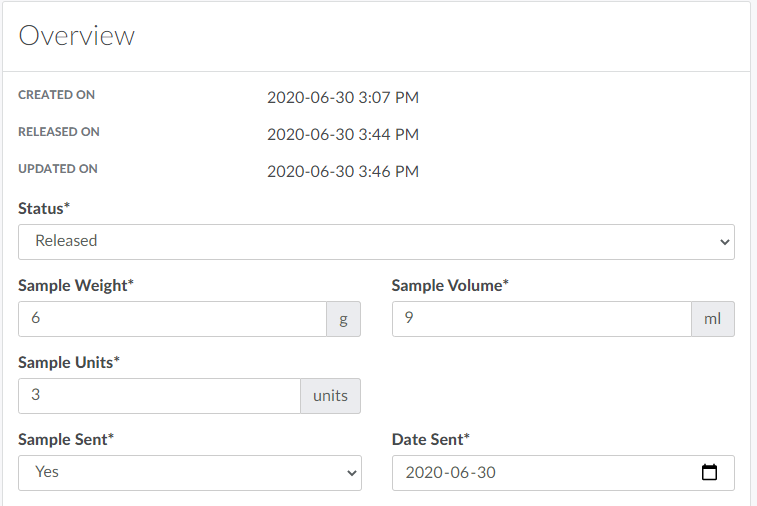Open the Status dropdown showing Released
The height and width of the screenshot is (506, 757).
click(x=376, y=241)
